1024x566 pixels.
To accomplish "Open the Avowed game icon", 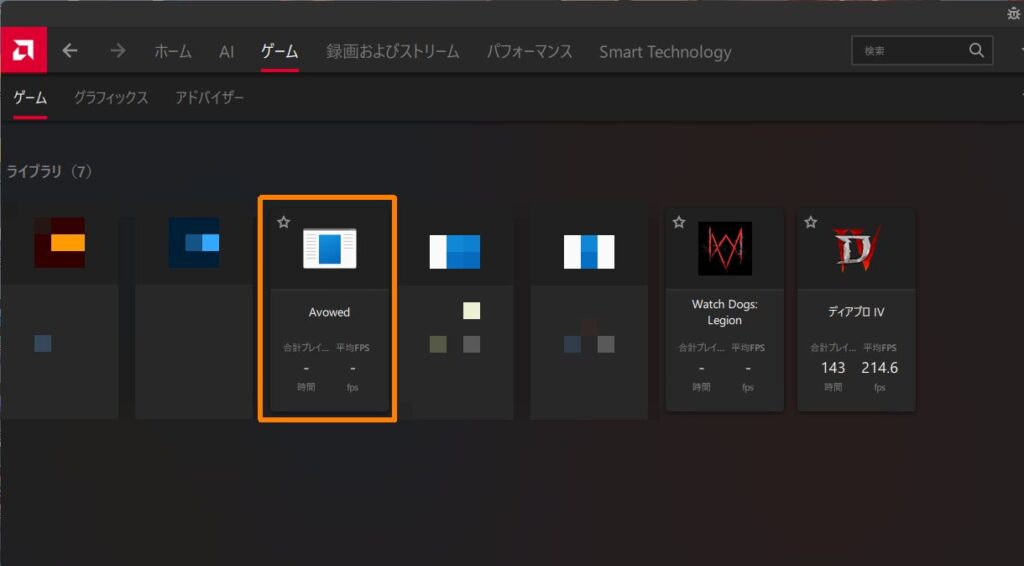I will pyautogui.click(x=330, y=248).
